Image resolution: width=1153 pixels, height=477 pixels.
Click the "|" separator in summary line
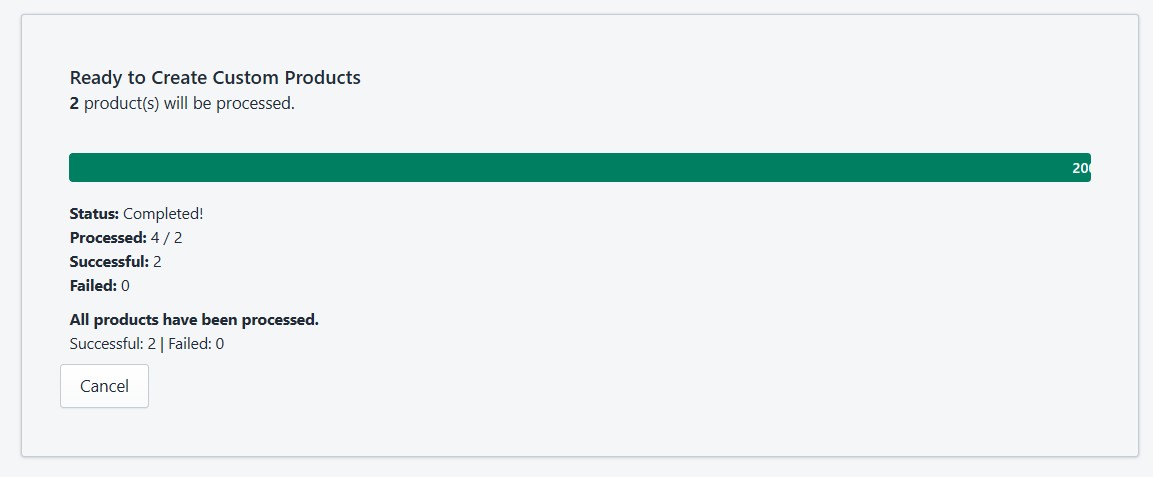(x=162, y=344)
